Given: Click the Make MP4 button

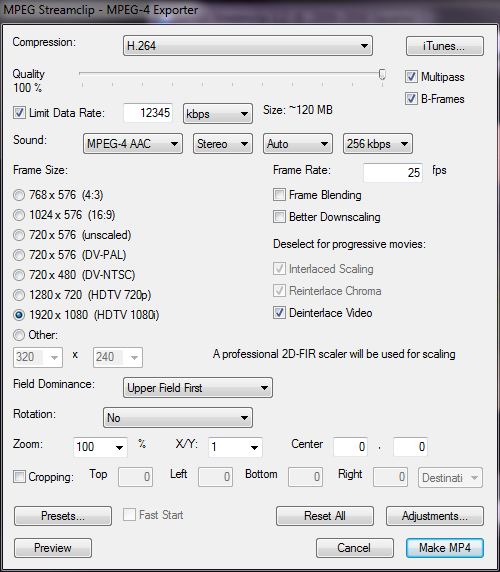Looking at the screenshot, I should (445, 548).
